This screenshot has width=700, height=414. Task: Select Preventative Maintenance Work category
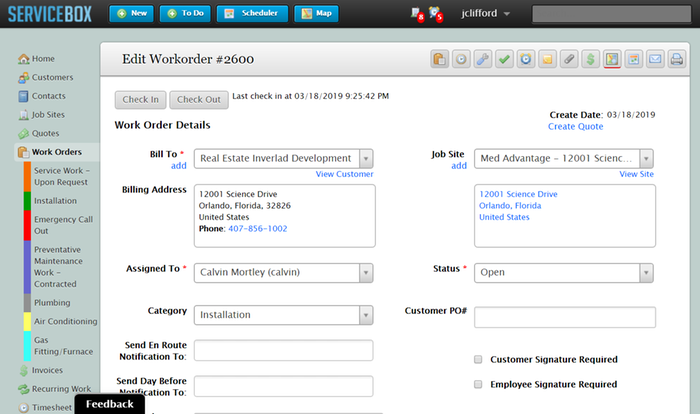click(x=58, y=267)
